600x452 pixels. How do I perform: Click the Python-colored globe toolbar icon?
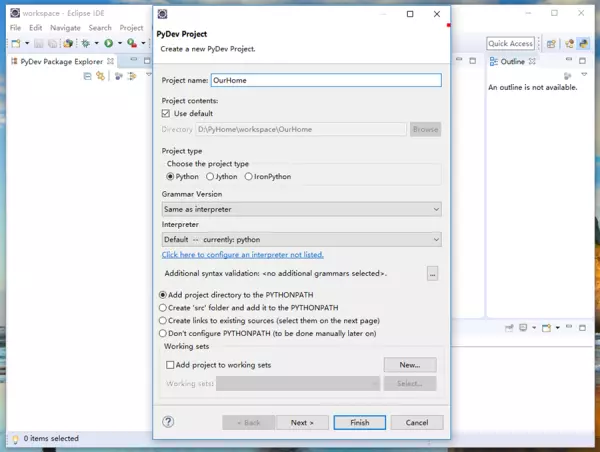[x=68, y=43]
